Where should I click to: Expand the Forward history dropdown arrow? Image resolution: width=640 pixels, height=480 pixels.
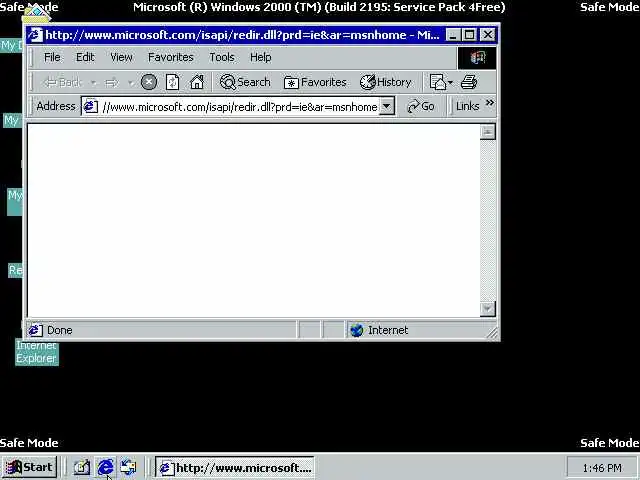(131, 83)
